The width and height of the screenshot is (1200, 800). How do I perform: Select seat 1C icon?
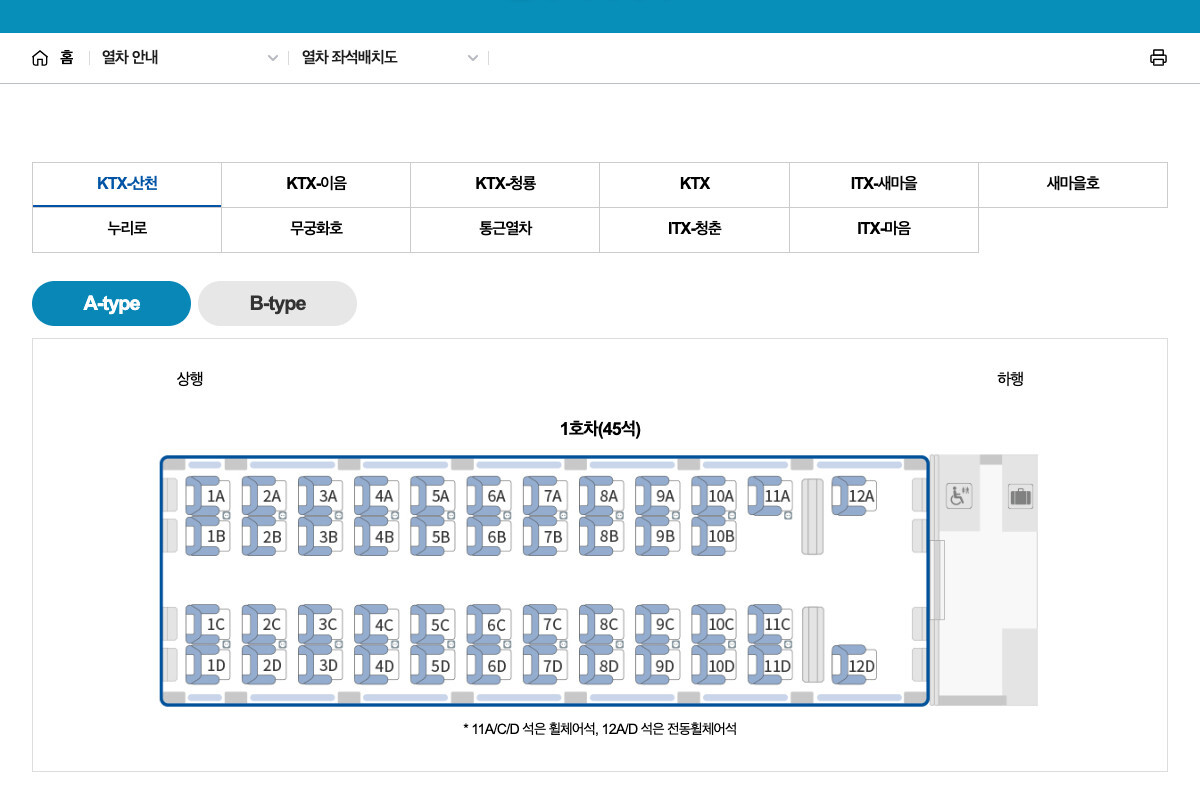point(208,623)
